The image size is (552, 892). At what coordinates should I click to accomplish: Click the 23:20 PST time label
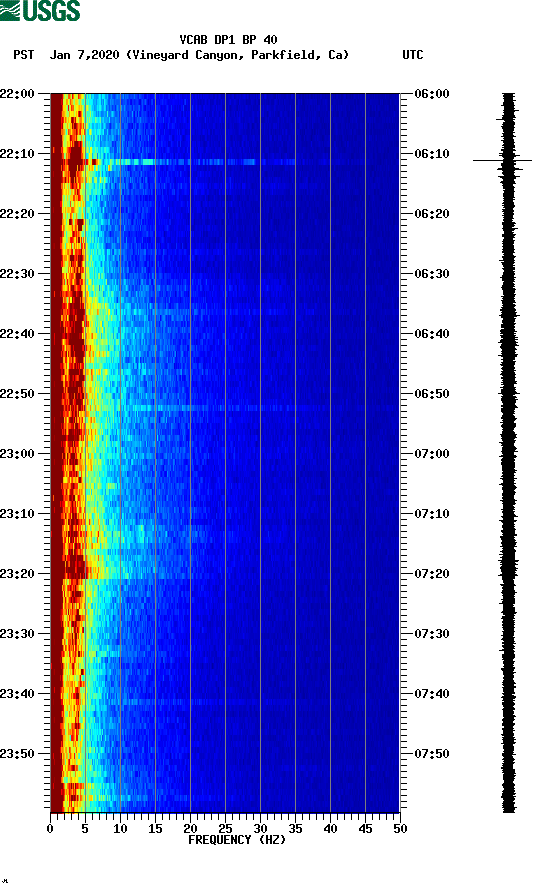click(17, 574)
